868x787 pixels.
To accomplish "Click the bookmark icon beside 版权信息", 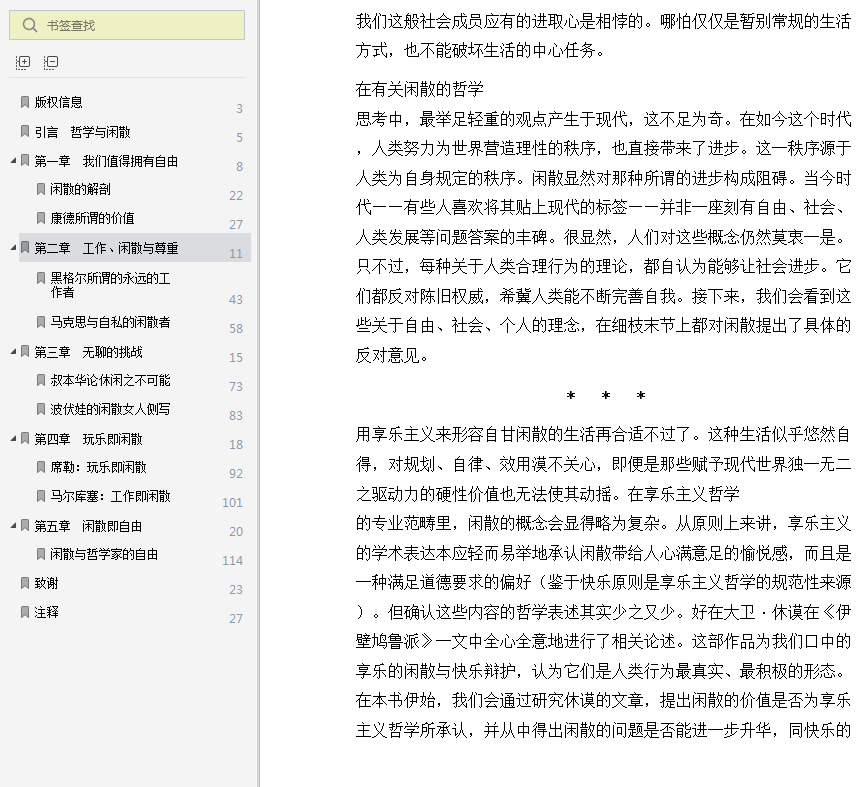I will (x=25, y=102).
